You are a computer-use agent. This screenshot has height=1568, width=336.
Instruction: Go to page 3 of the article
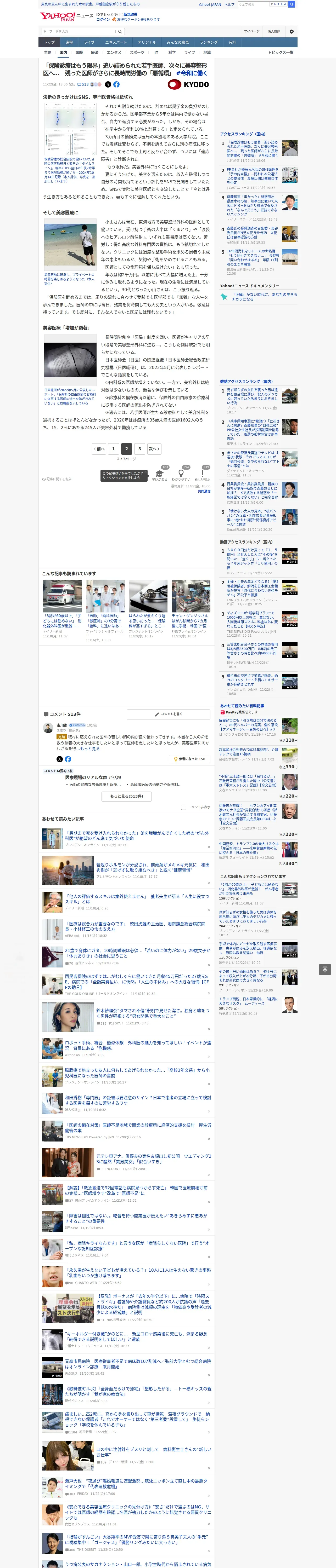click(x=140, y=449)
